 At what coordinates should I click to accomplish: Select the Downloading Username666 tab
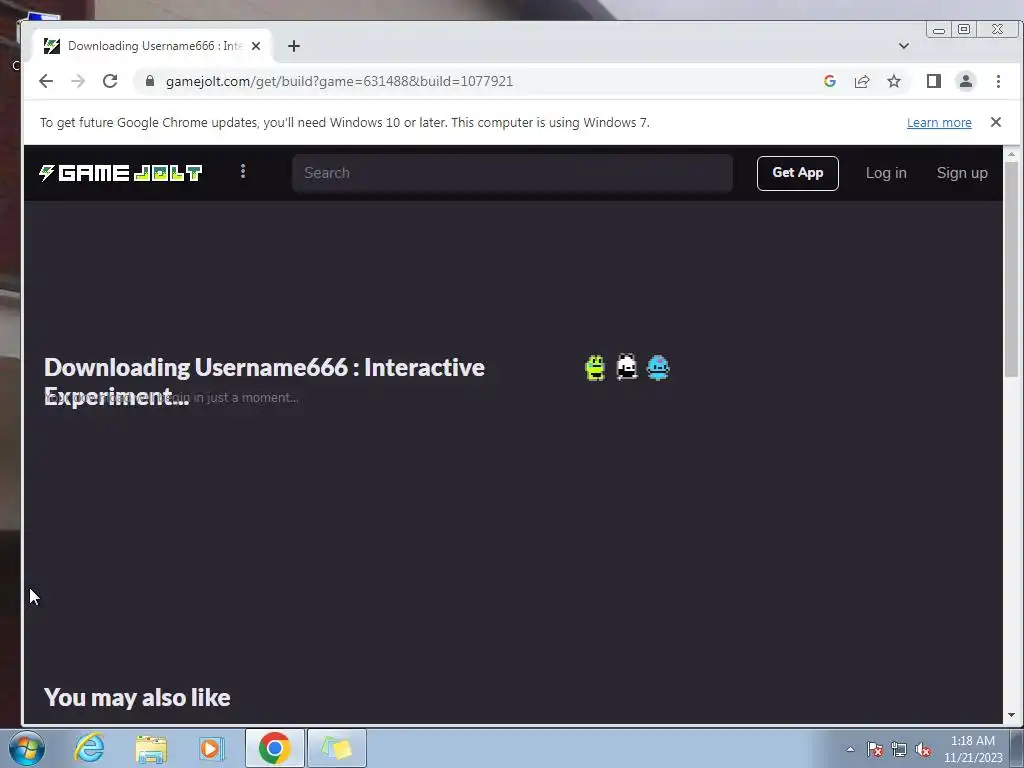152,46
